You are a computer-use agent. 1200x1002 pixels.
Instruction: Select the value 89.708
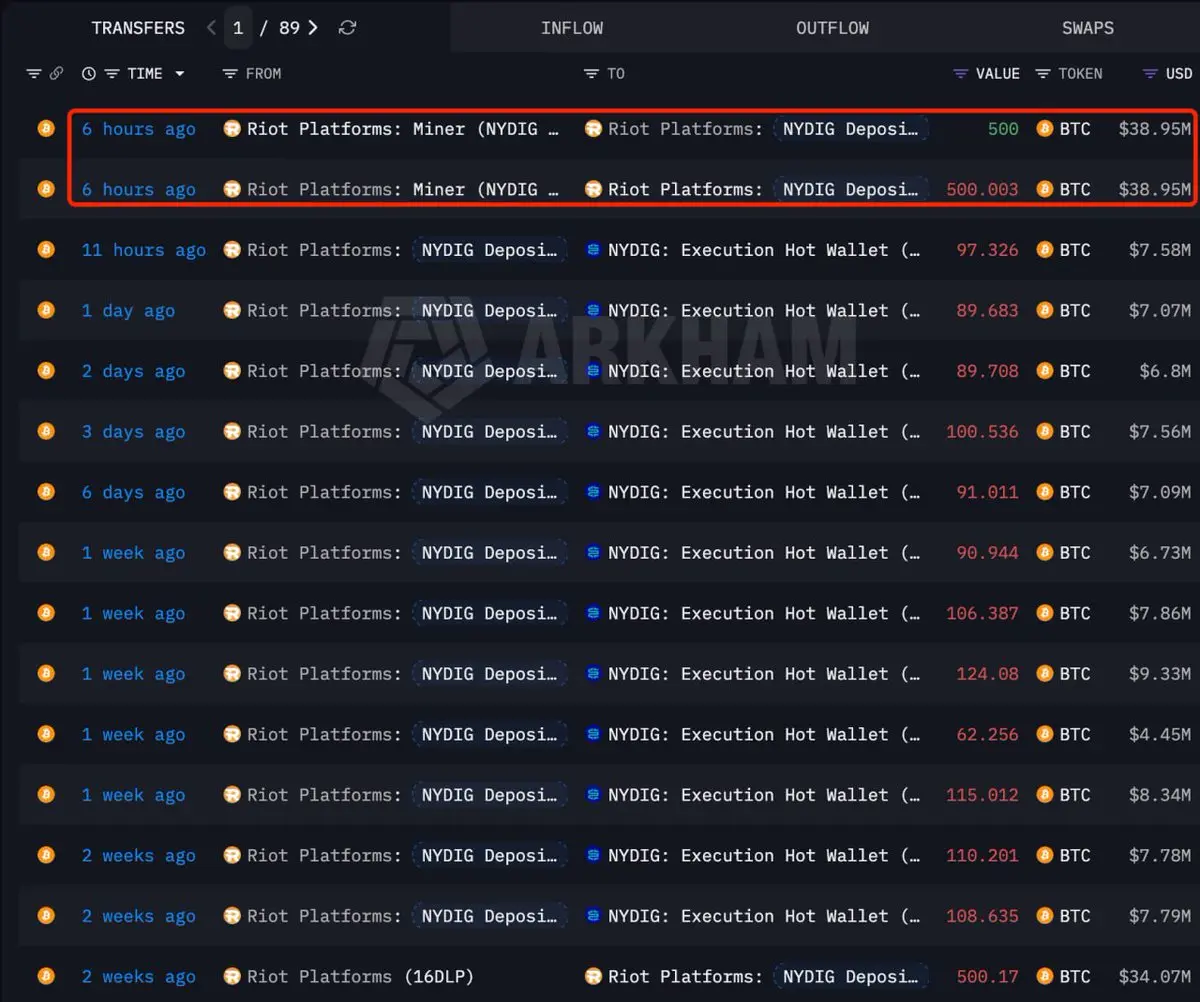click(987, 371)
